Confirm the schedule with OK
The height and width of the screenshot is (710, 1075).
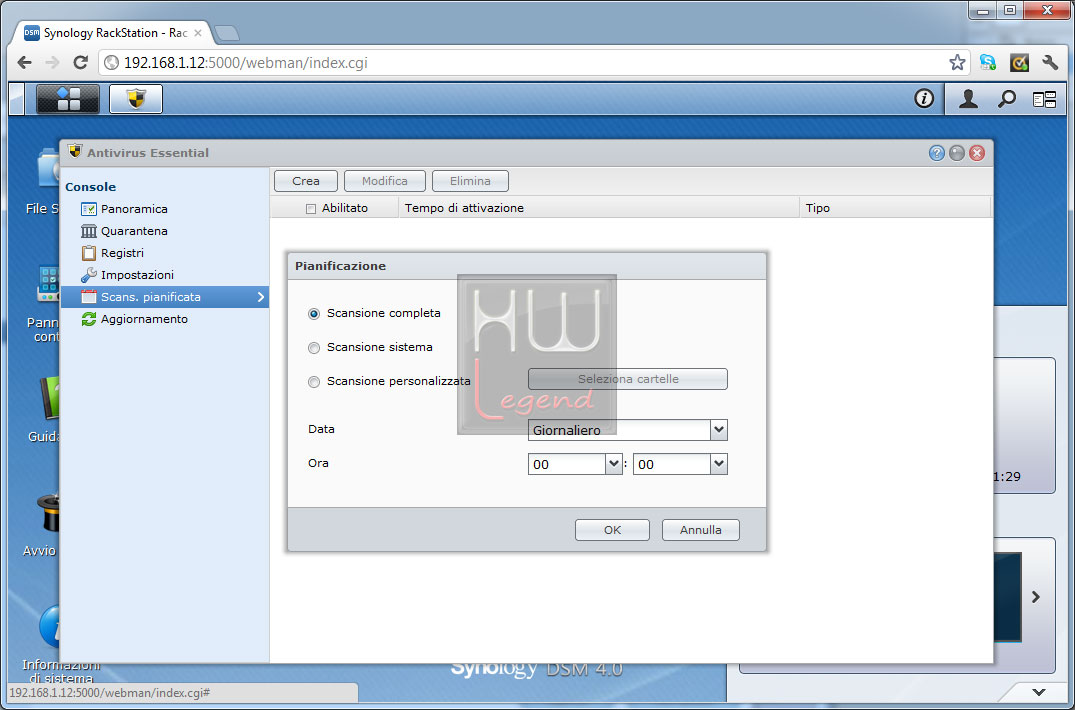tap(612, 530)
